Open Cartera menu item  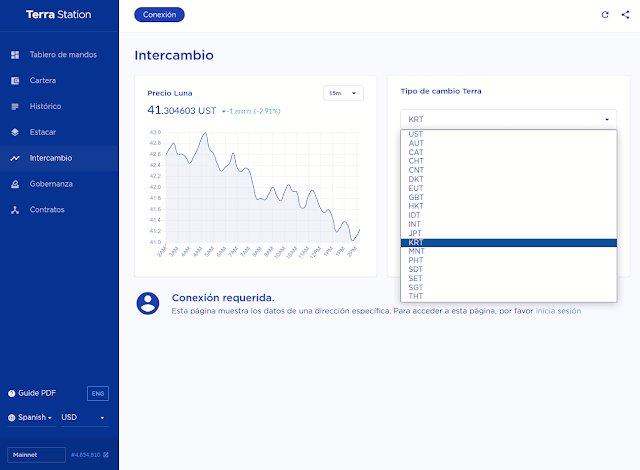click(59, 81)
